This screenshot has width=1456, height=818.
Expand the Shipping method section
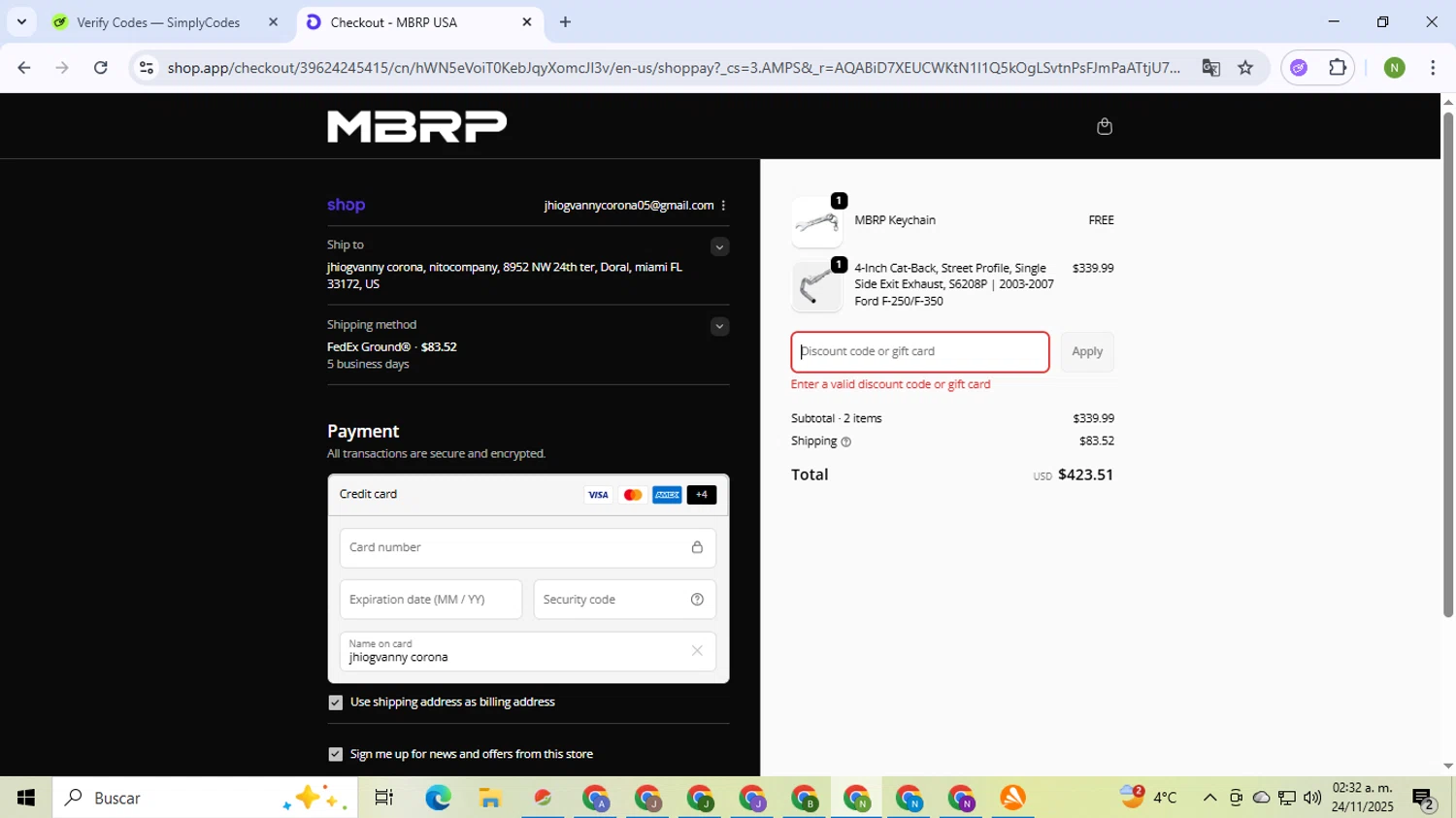coord(719,326)
